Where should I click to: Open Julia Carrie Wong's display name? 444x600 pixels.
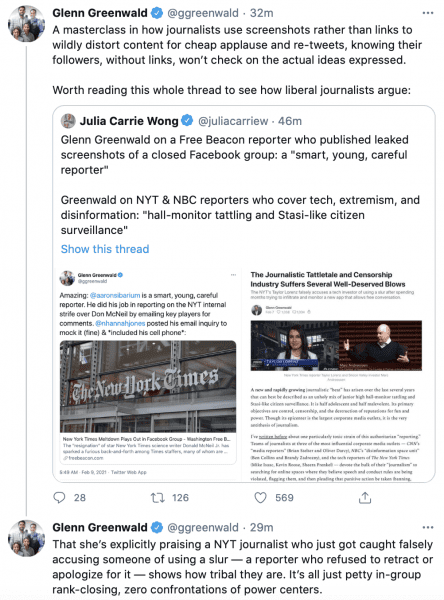(129, 121)
